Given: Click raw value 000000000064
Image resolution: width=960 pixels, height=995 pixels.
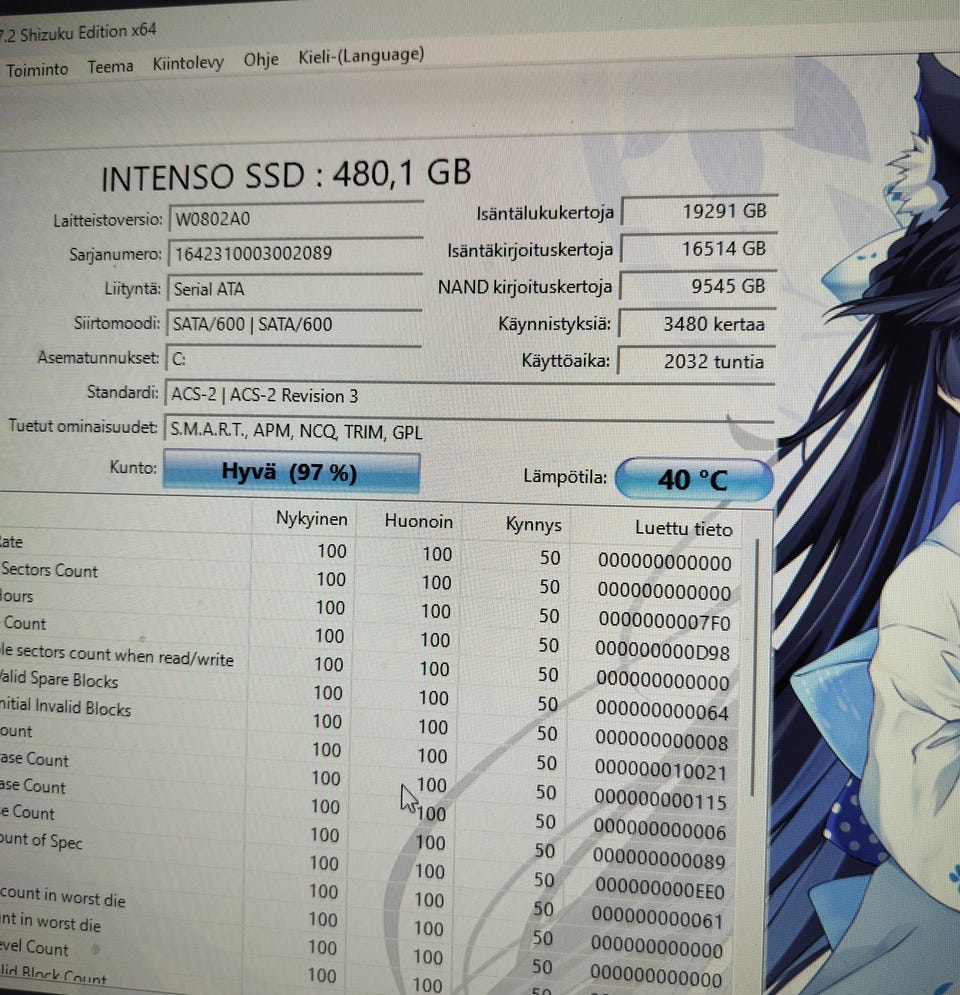Looking at the screenshot, I should 662,711.
